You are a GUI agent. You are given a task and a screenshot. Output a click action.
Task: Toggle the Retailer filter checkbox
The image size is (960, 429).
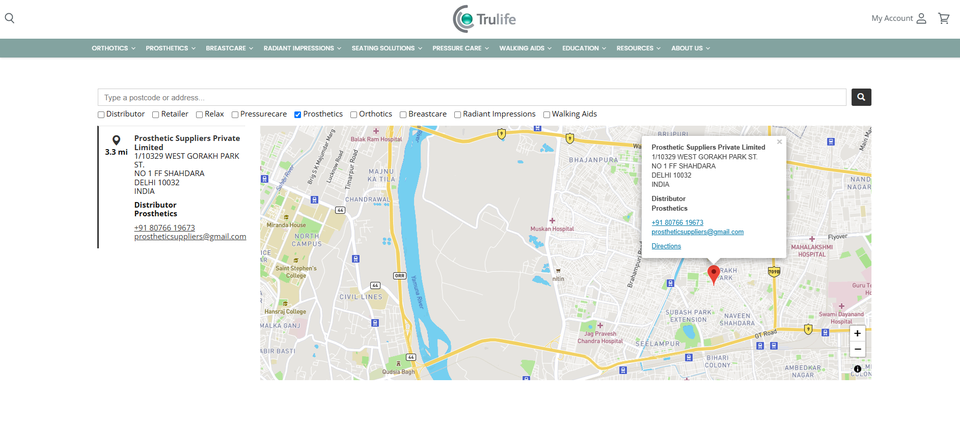pyautogui.click(x=156, y=114)
